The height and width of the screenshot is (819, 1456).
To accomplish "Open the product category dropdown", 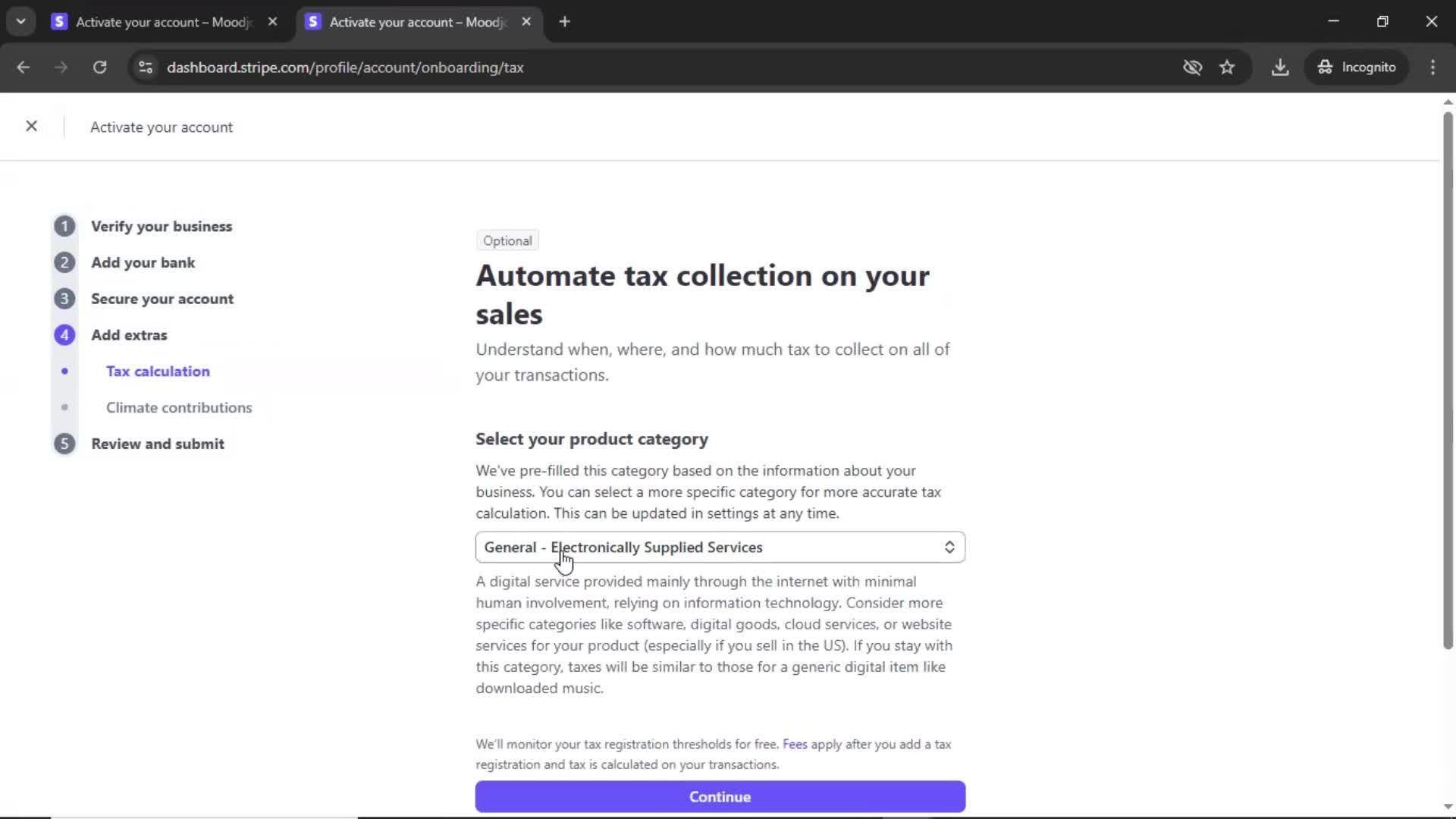I will (x=720, y=548).
